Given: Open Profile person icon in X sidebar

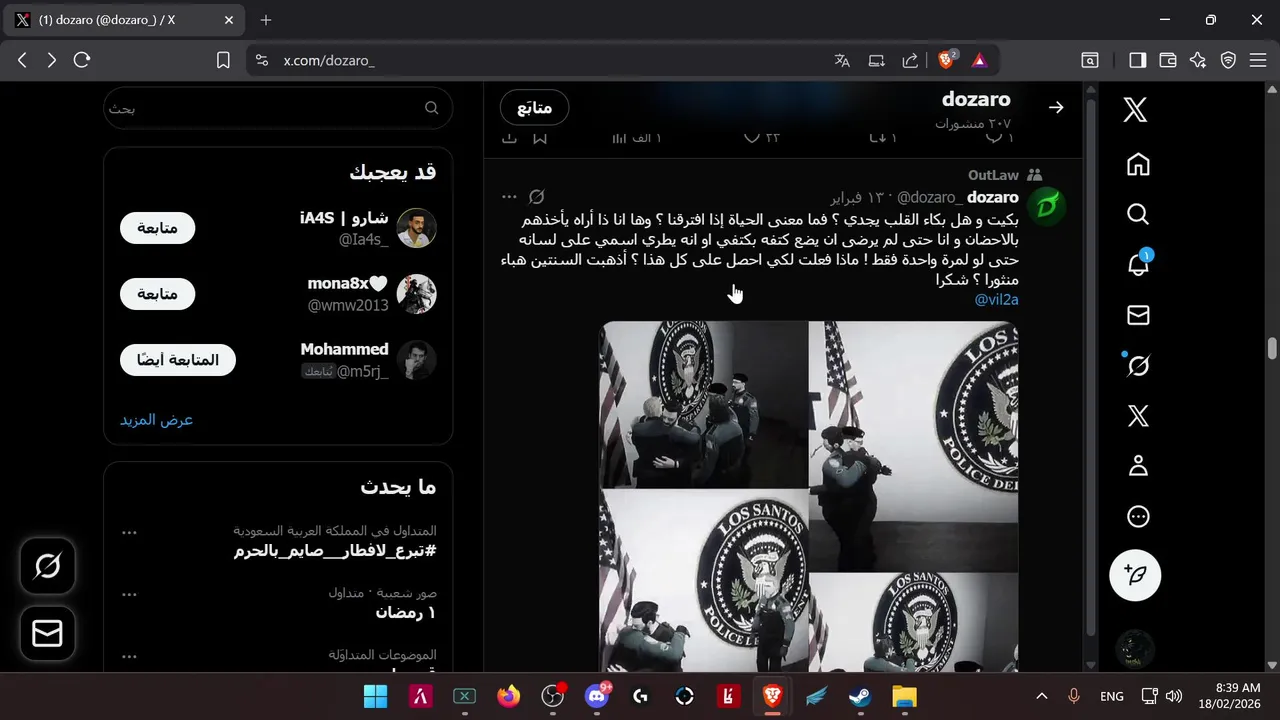Looking at the screenshot, I should click(1138, 466).
